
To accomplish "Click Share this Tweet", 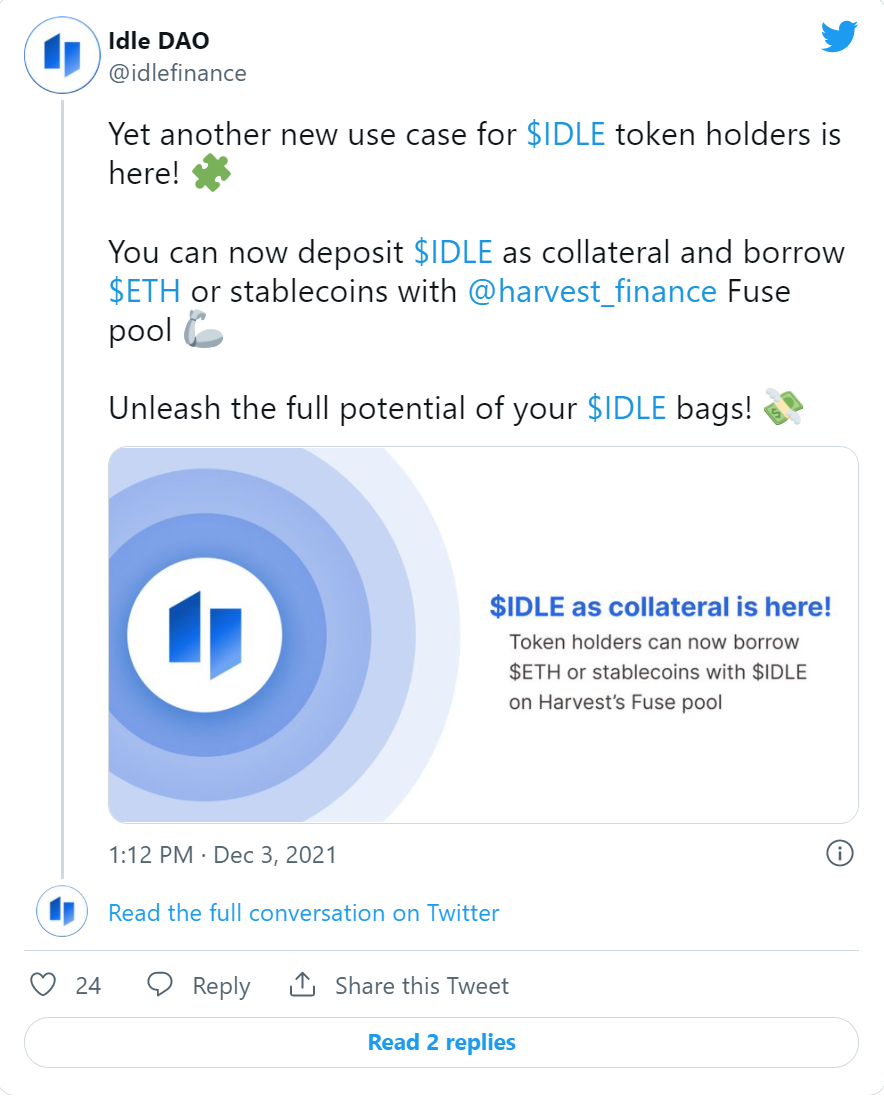I will [x=422, y=986].
